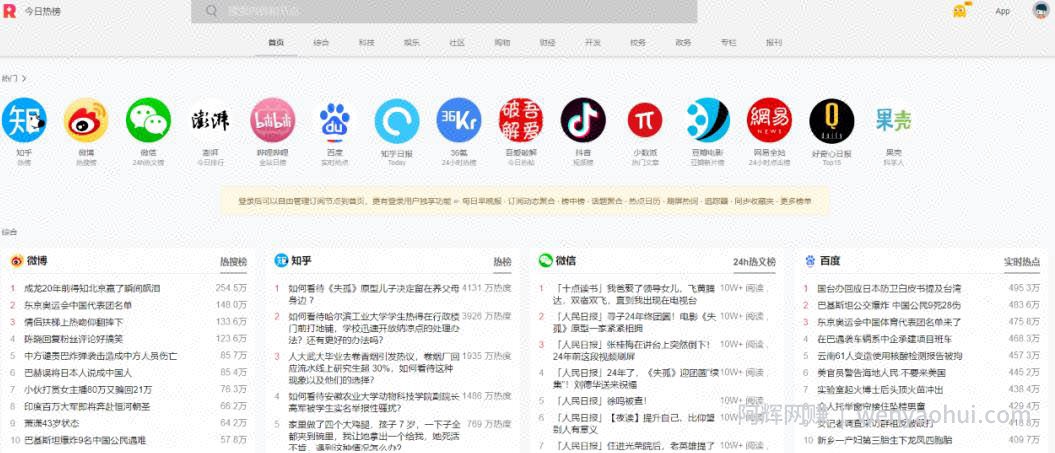Click into the top search field
The width and height of the screenshot is (1055, 453).
click(x=444, y=11)
